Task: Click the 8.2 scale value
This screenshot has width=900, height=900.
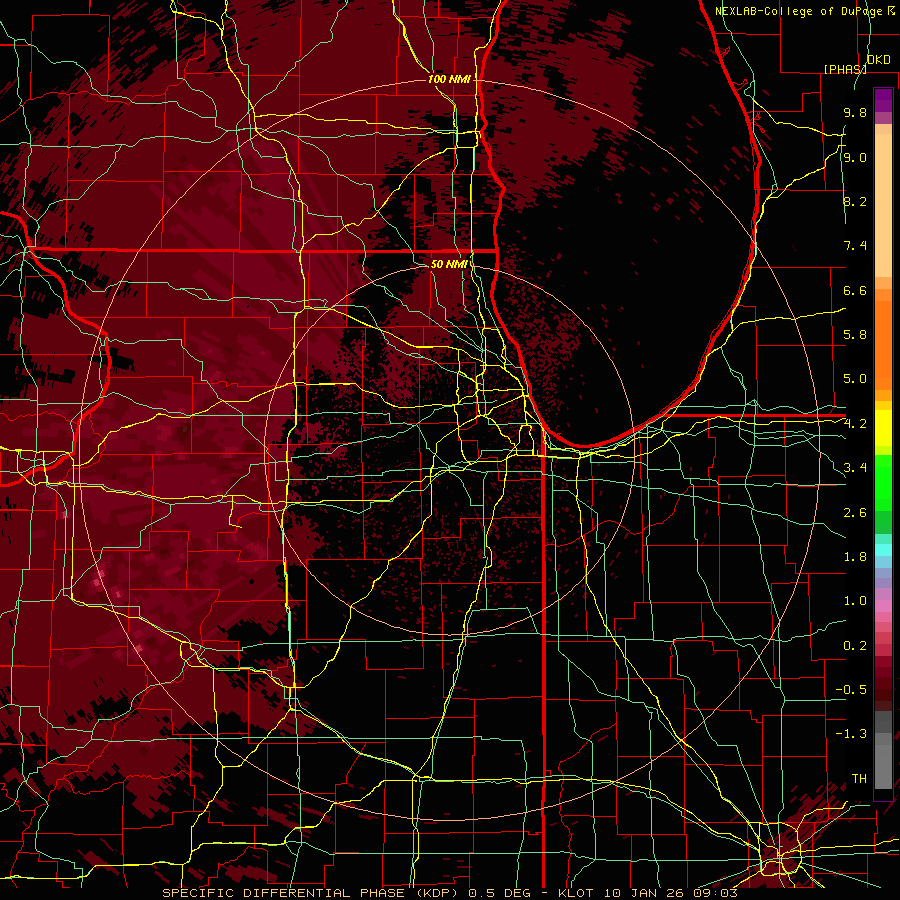Action: 855,201
